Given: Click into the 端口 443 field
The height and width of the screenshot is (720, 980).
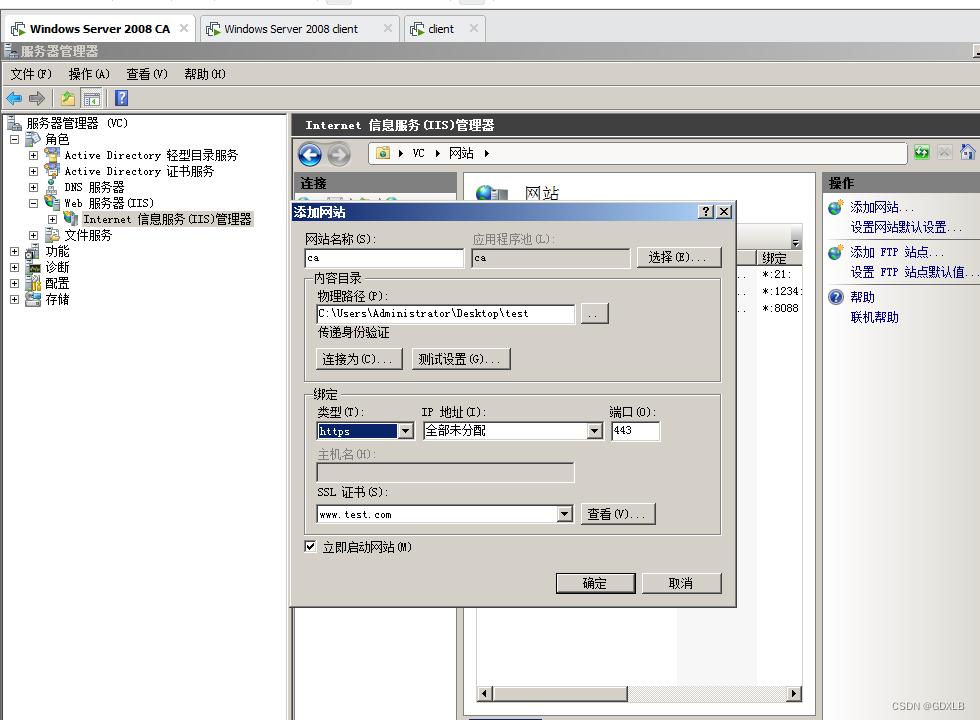Looking at the screenshot, I should (x=636, y=431).
